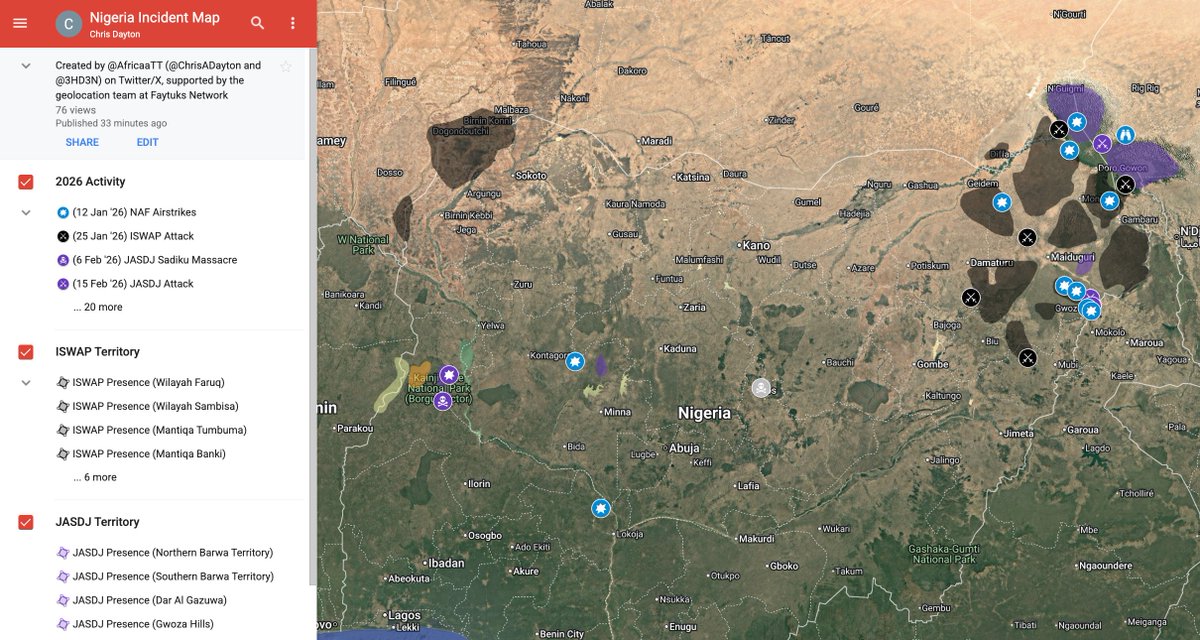Click small purple polygon east of Kontagora

coord(601,365)
